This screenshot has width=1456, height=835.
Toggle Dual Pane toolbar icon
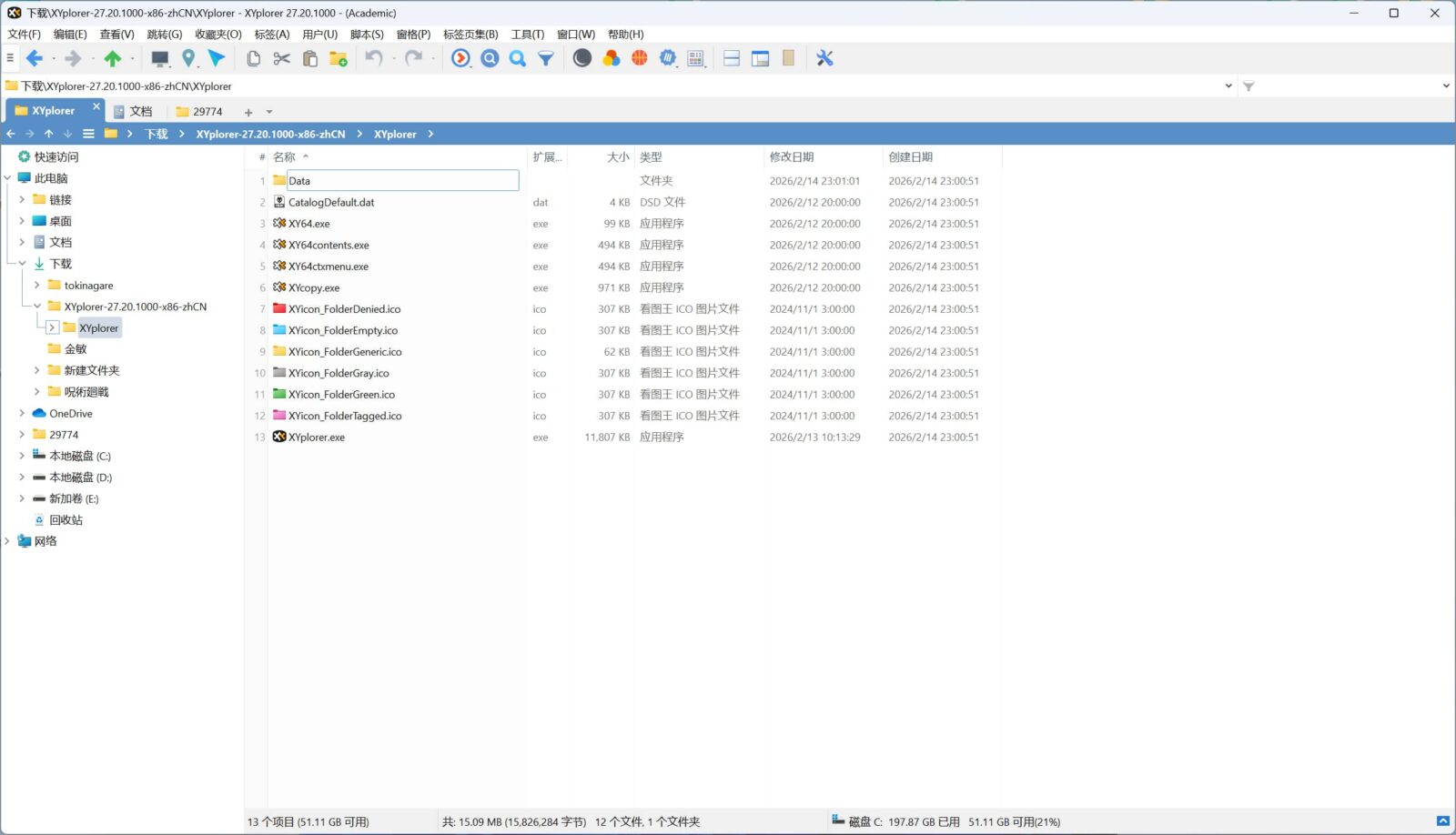tap(732, 58)
